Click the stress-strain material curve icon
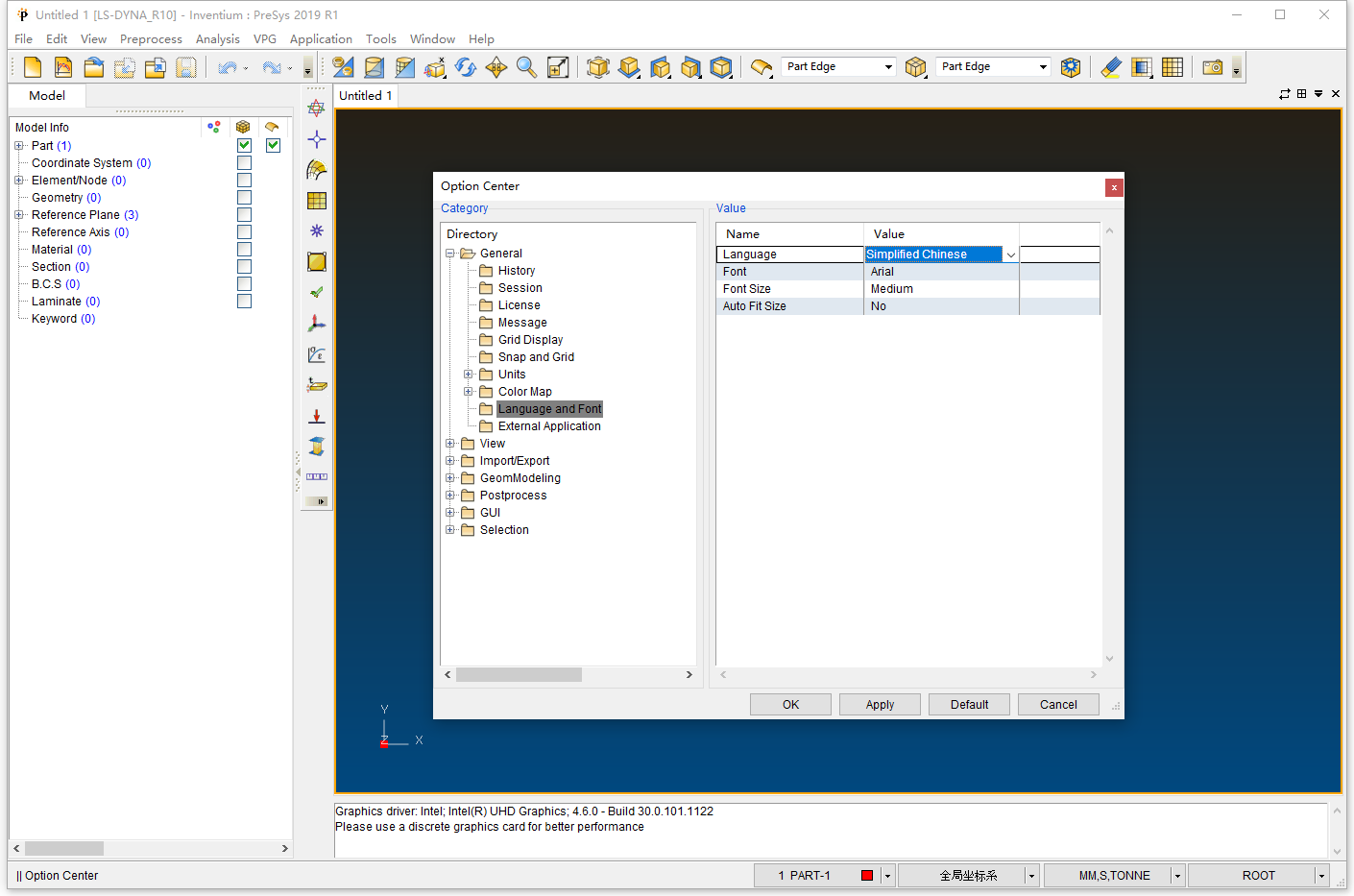Image resolution: width=1354 pixels, height=896 pixels. pyautogui.click(x=316, y=354)
